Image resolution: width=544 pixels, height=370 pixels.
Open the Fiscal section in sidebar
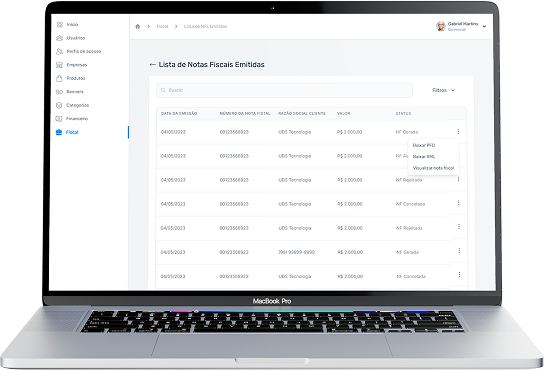67,132
